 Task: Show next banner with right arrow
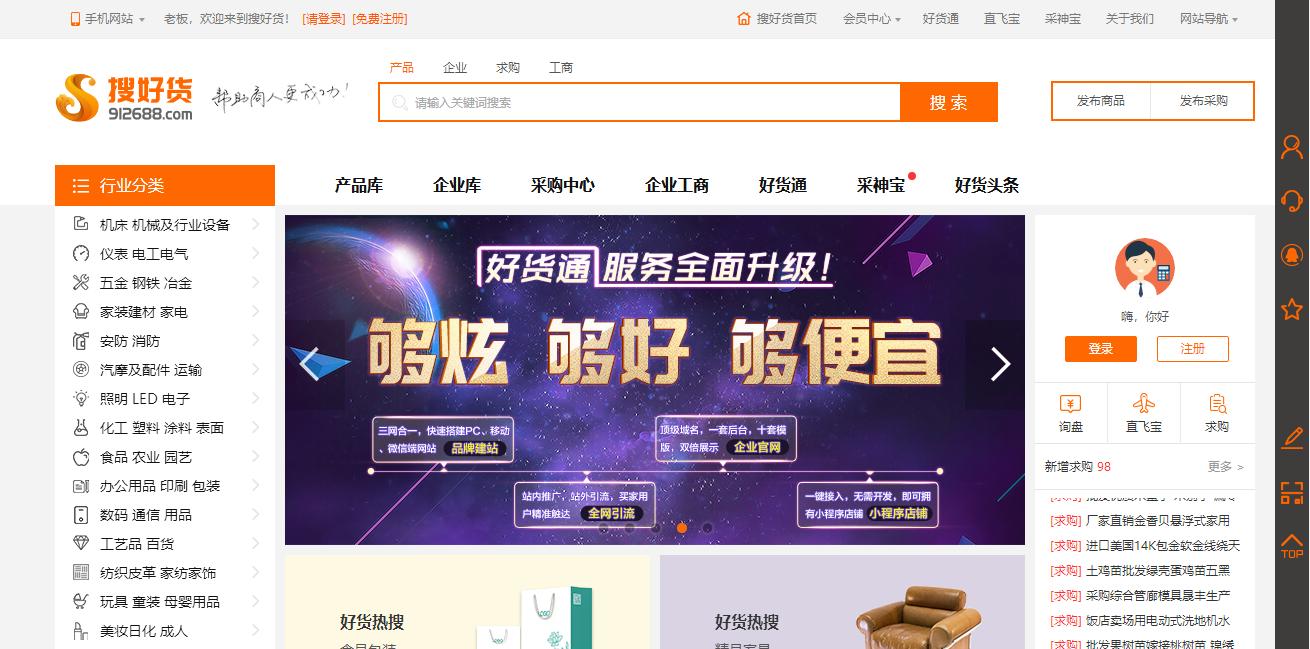coord(999,364)
